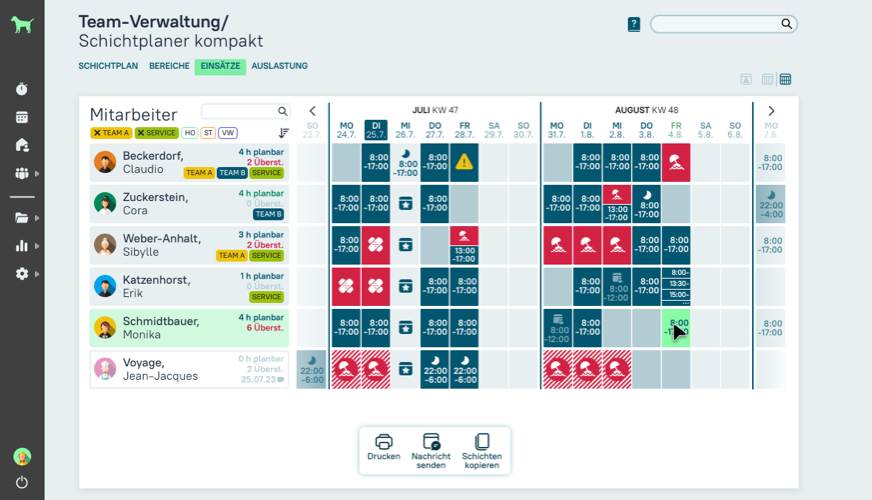Open the stopwatch time tracking sidebar icon
The width and height of the screenshot is (872, 500).
pyautogui.click(x=22, y=89)
